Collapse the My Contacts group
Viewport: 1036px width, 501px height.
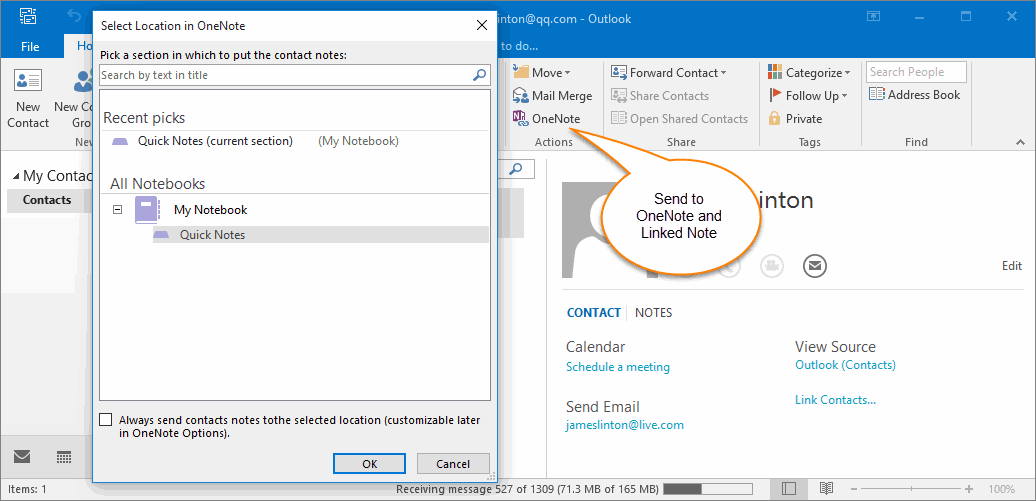[16, 176]
